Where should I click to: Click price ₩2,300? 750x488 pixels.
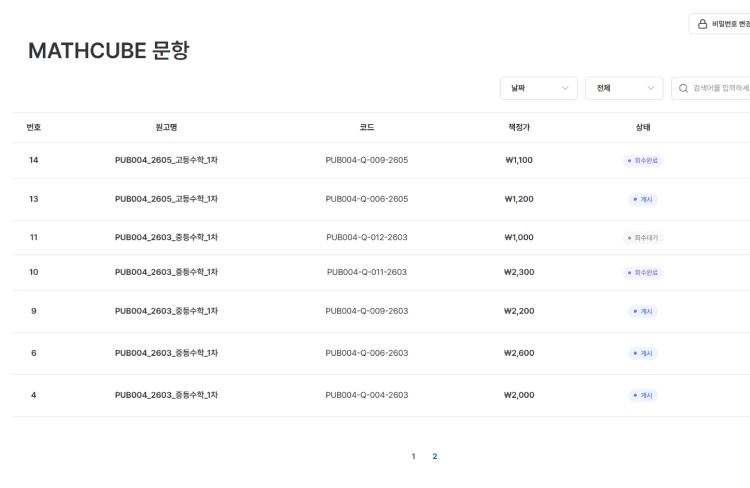[519, 272]
